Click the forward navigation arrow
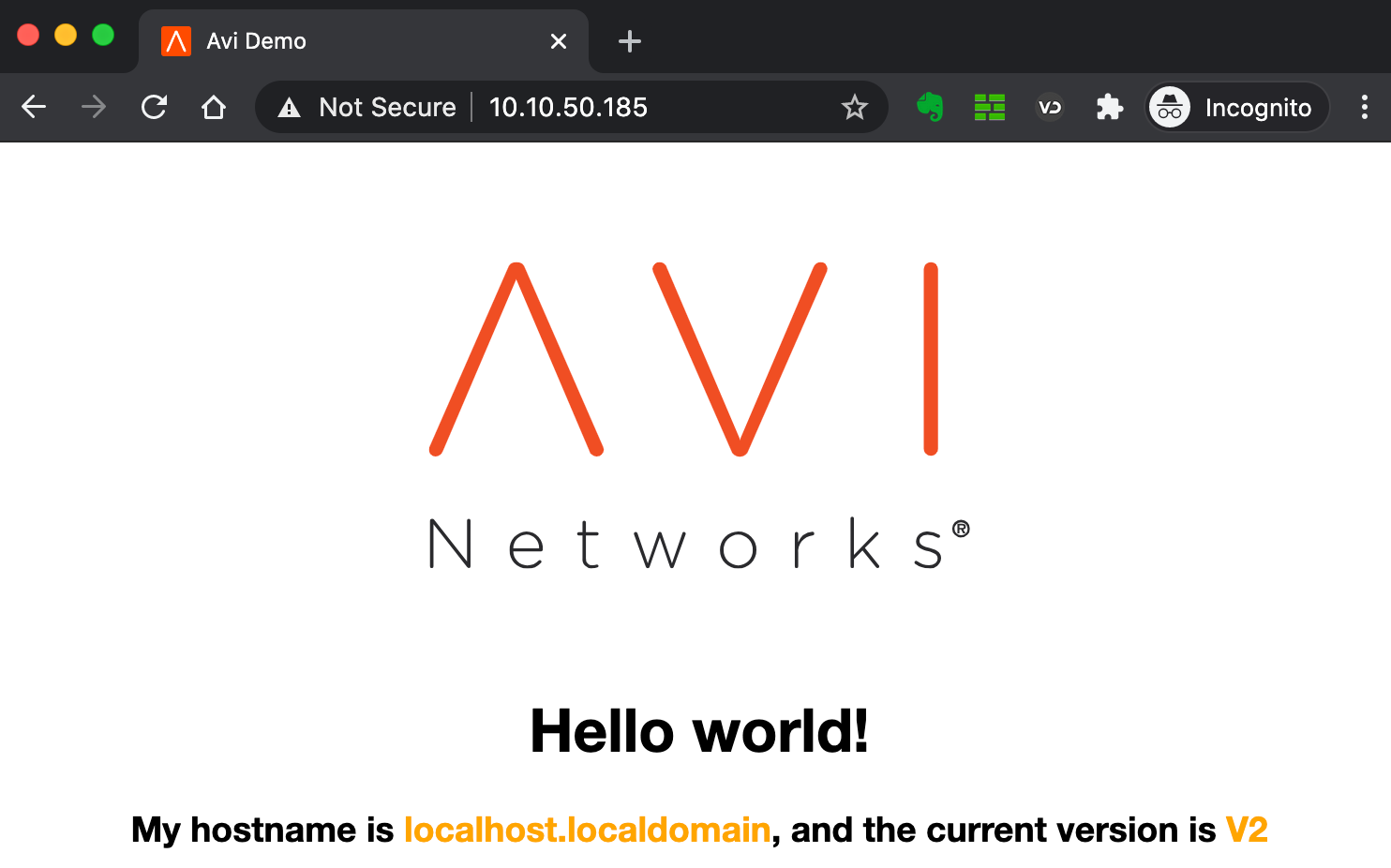This screenshot has width=1391, height=868. tap(94, 107)
